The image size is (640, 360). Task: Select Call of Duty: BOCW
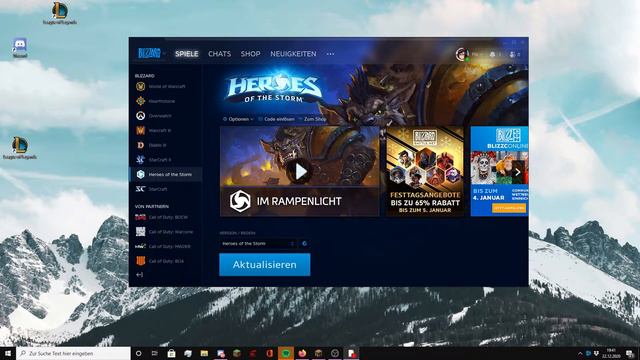pos(165,217)
